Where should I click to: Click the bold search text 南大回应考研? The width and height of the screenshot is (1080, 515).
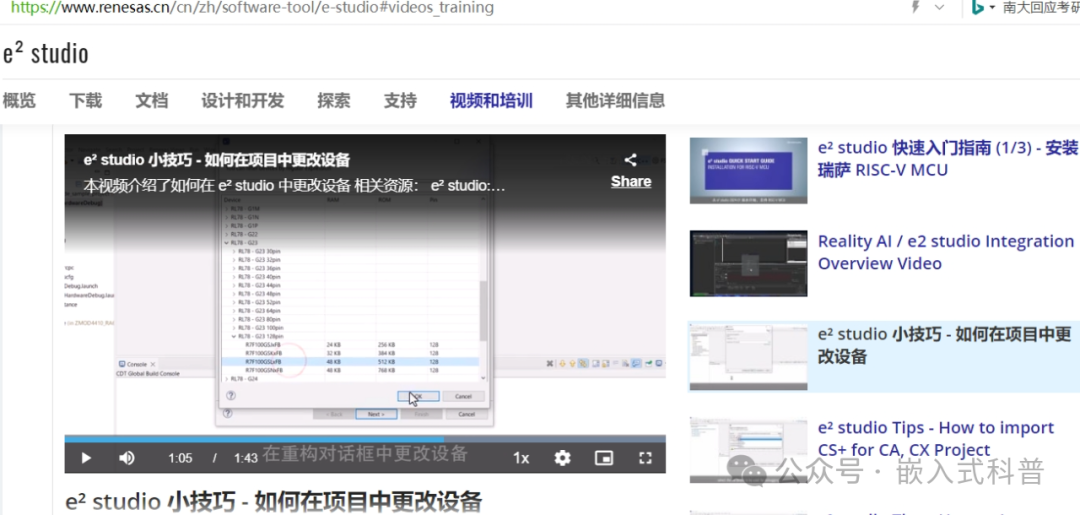coord(1041,8)
